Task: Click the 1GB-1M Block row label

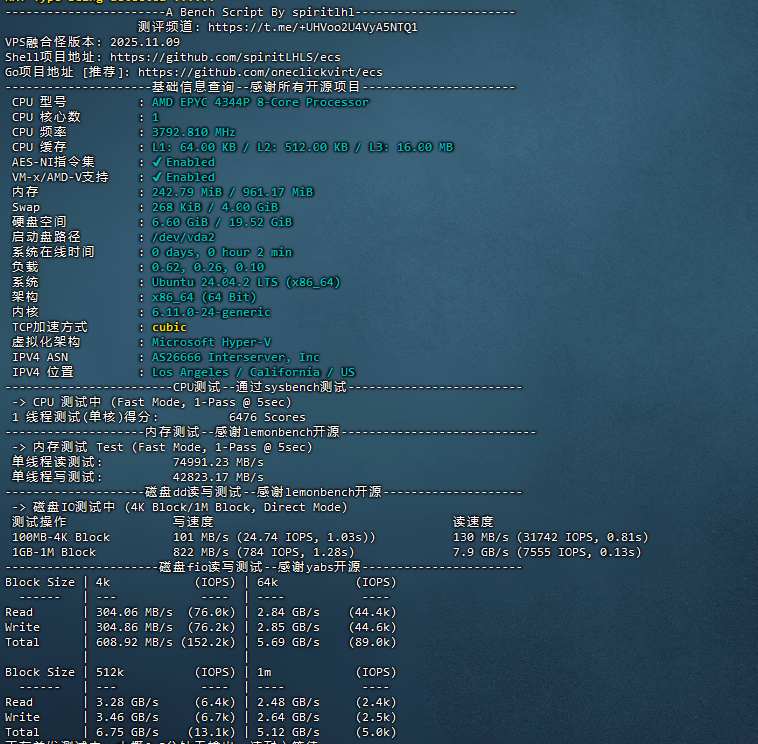Action: click(54, 552)
